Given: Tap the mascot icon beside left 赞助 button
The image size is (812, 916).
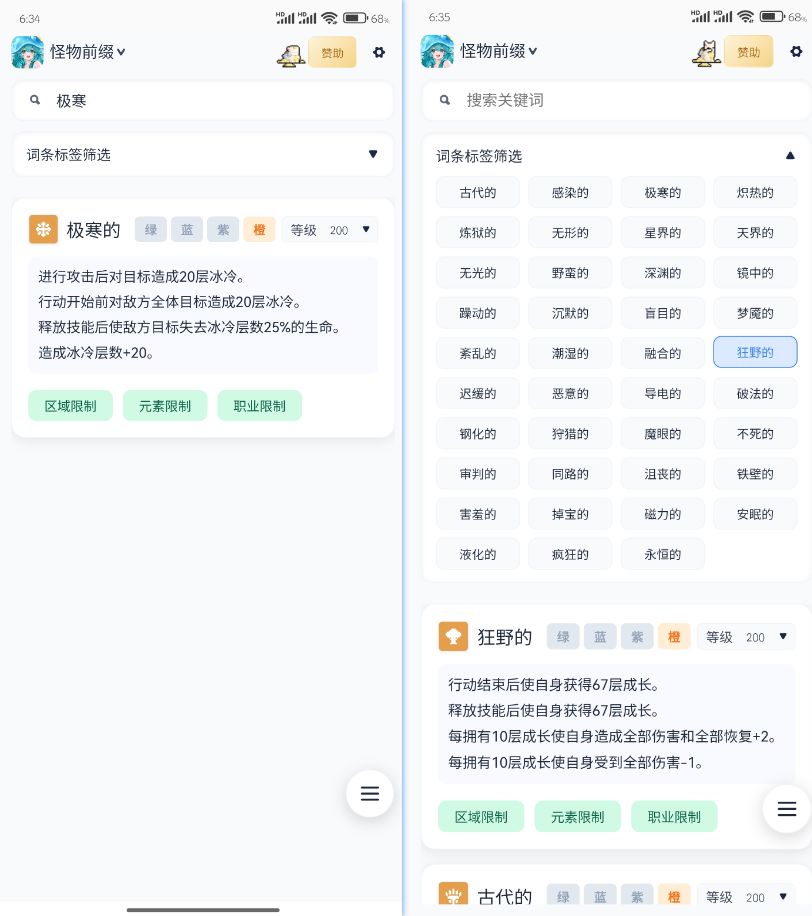Looking at the screenshot, I should point(291,55).
